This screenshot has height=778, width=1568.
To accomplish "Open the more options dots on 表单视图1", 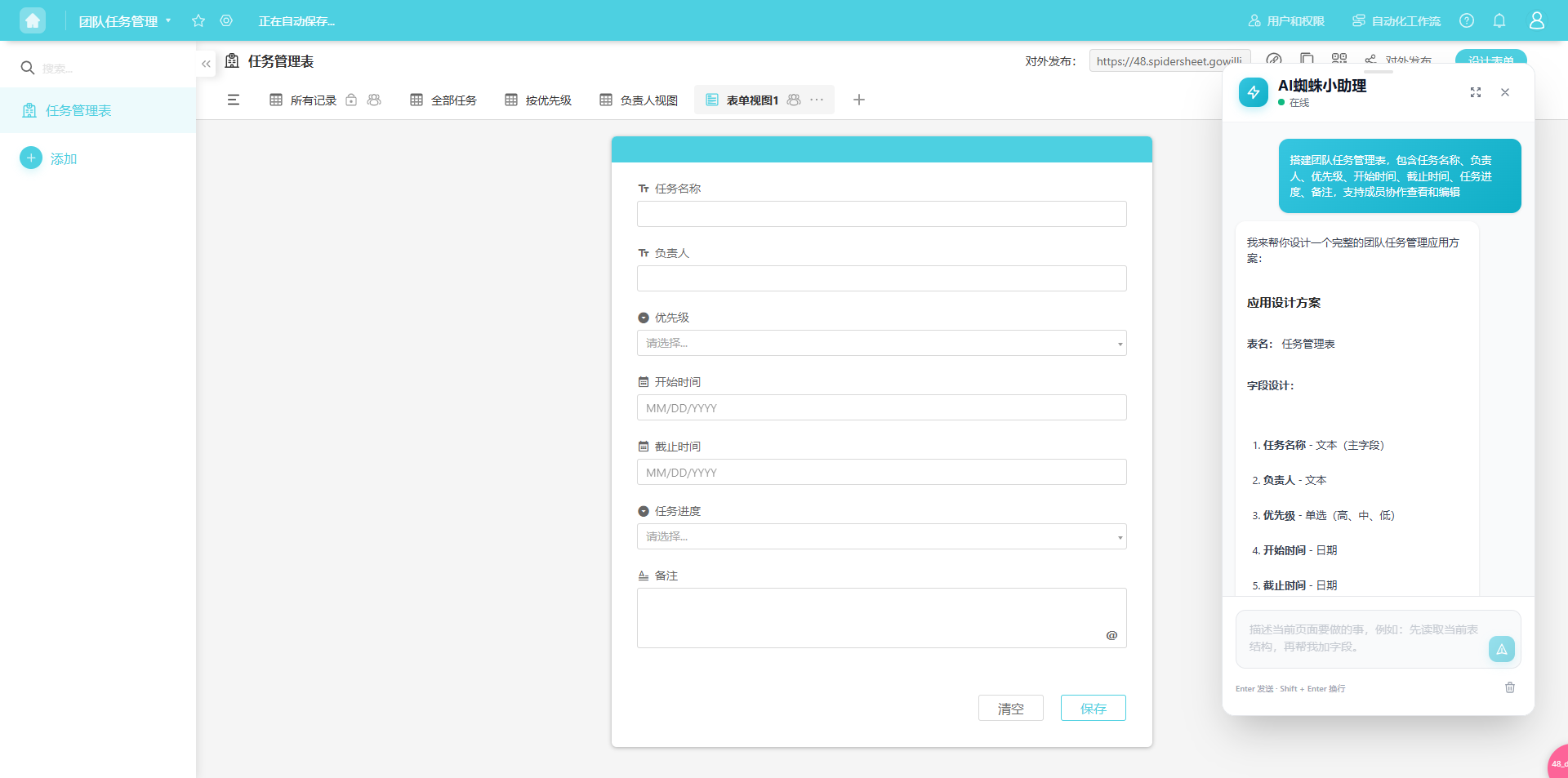I will (x=817, y=100).
